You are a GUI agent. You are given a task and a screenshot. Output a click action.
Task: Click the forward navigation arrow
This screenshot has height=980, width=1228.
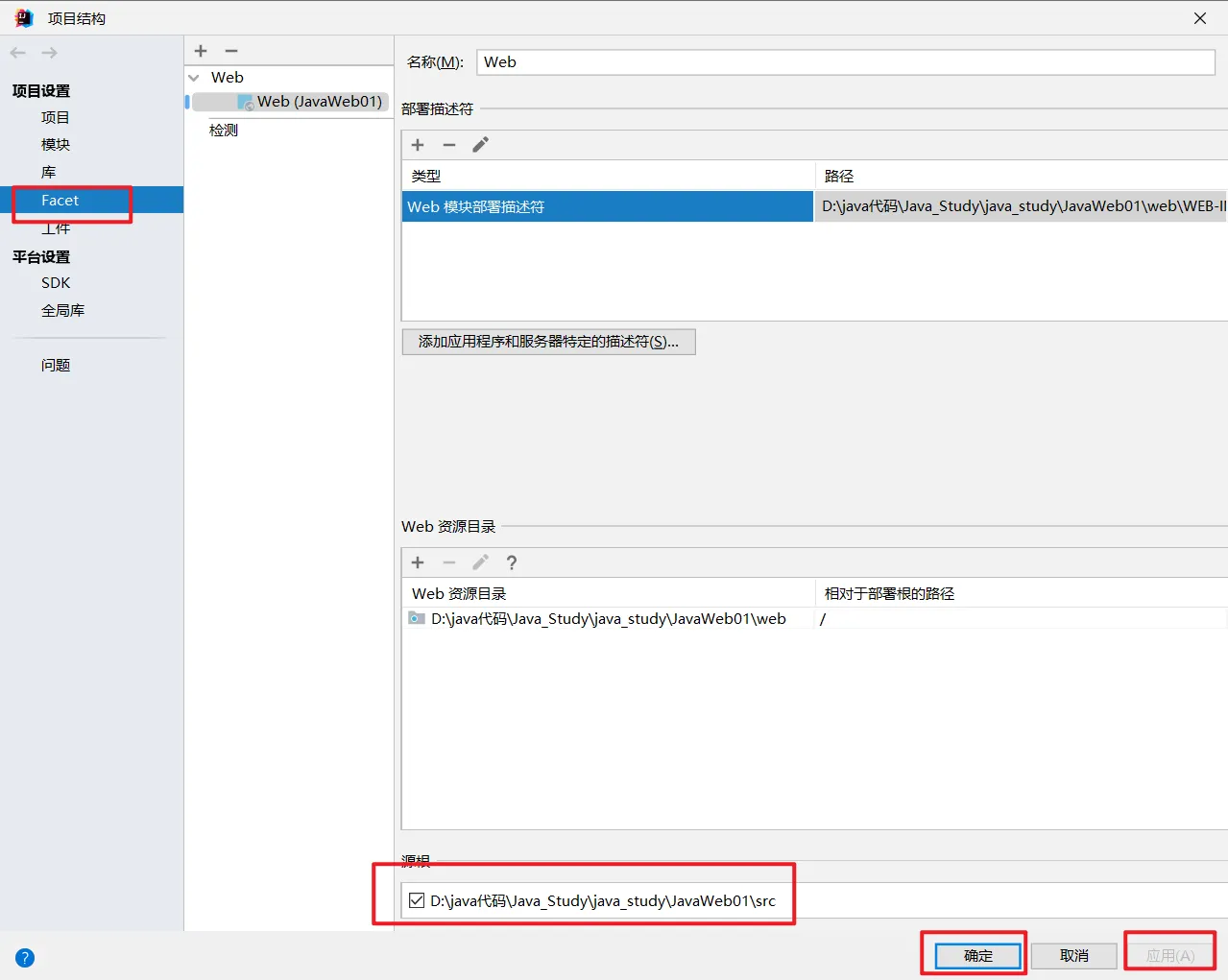click(50, 53)
